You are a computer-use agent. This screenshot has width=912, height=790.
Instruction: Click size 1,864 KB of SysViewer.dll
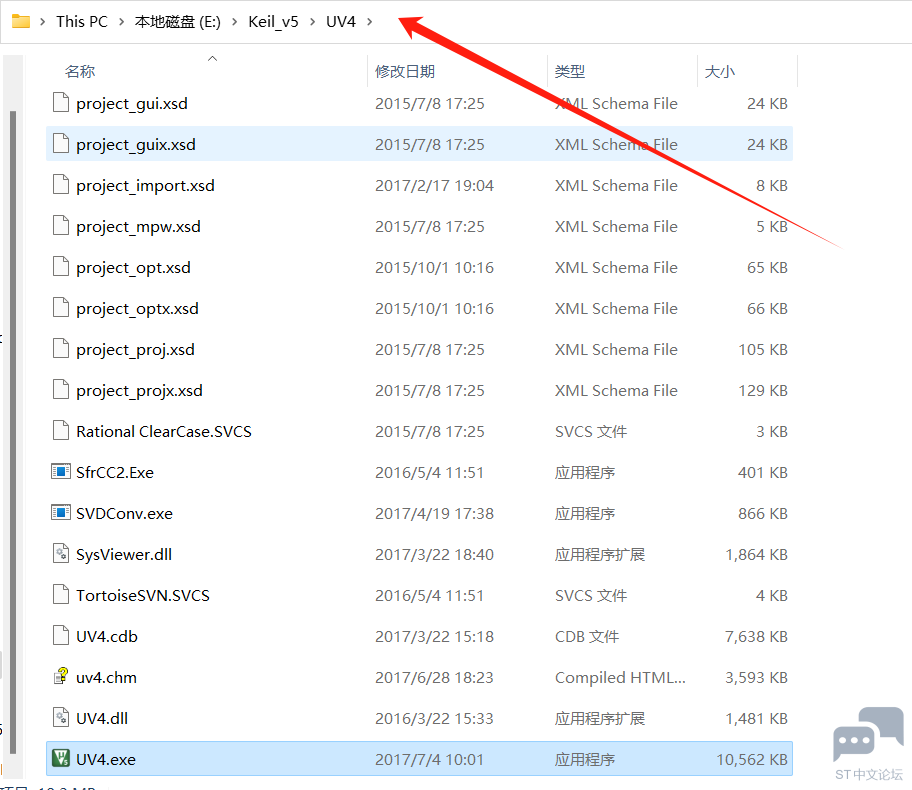[757, 554]
